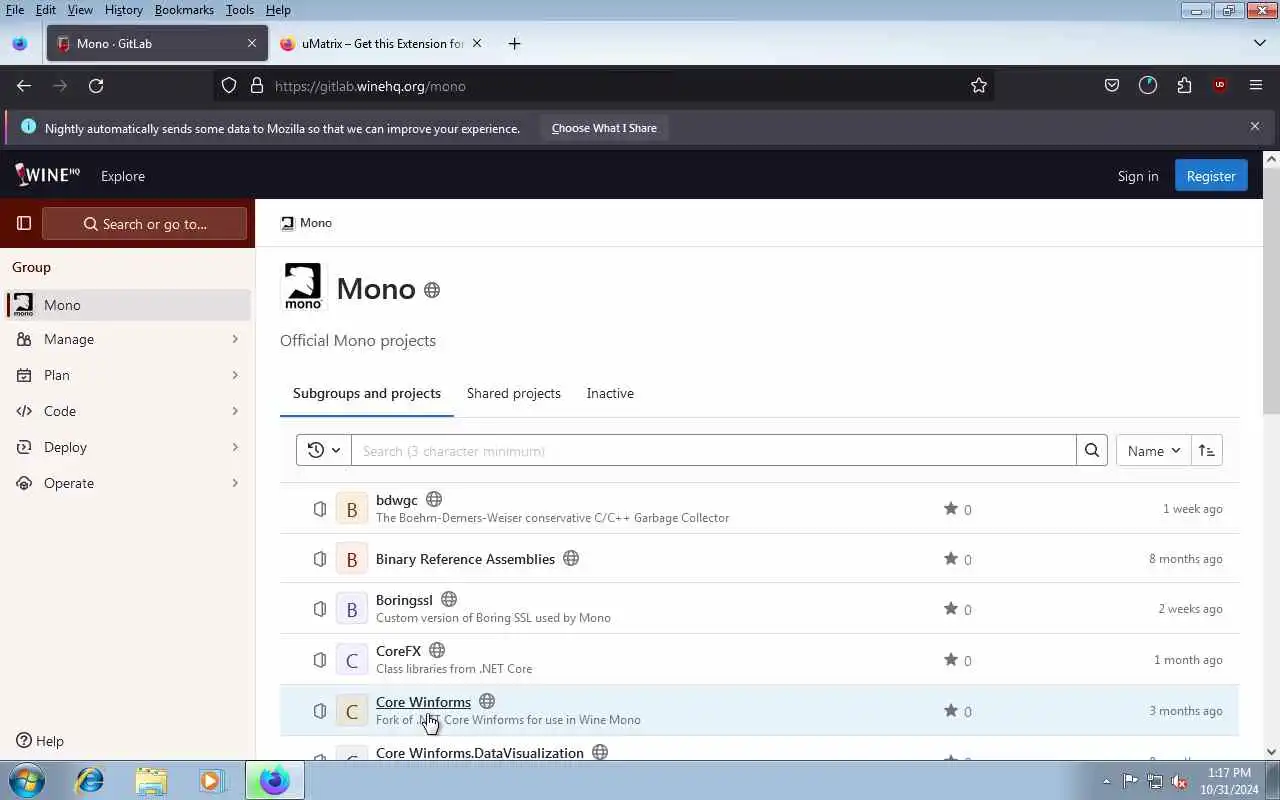
Task: Open the bdwgc project
Action: click(397, 500)
